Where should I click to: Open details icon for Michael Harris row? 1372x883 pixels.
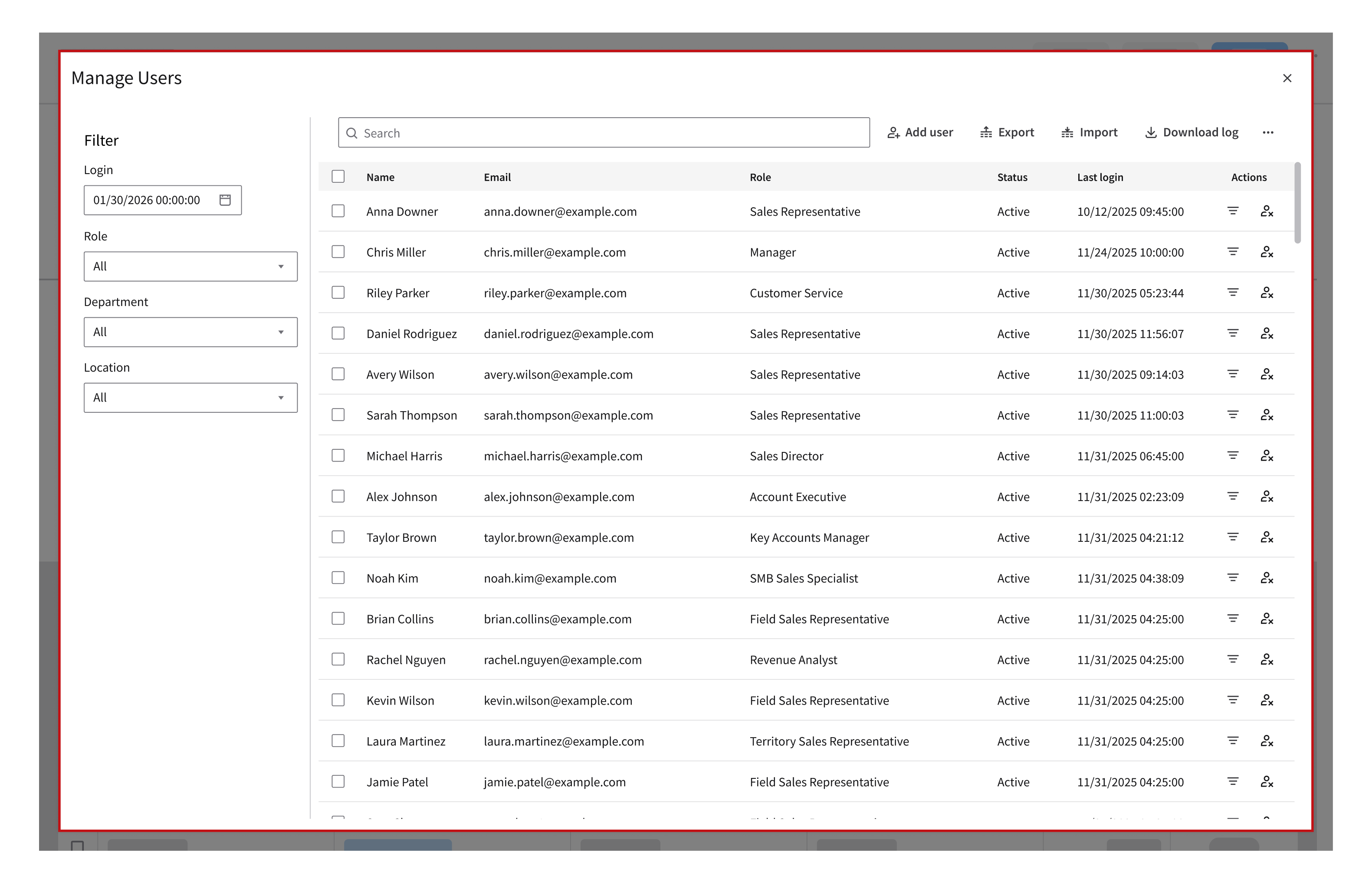tap(1233, 456)
